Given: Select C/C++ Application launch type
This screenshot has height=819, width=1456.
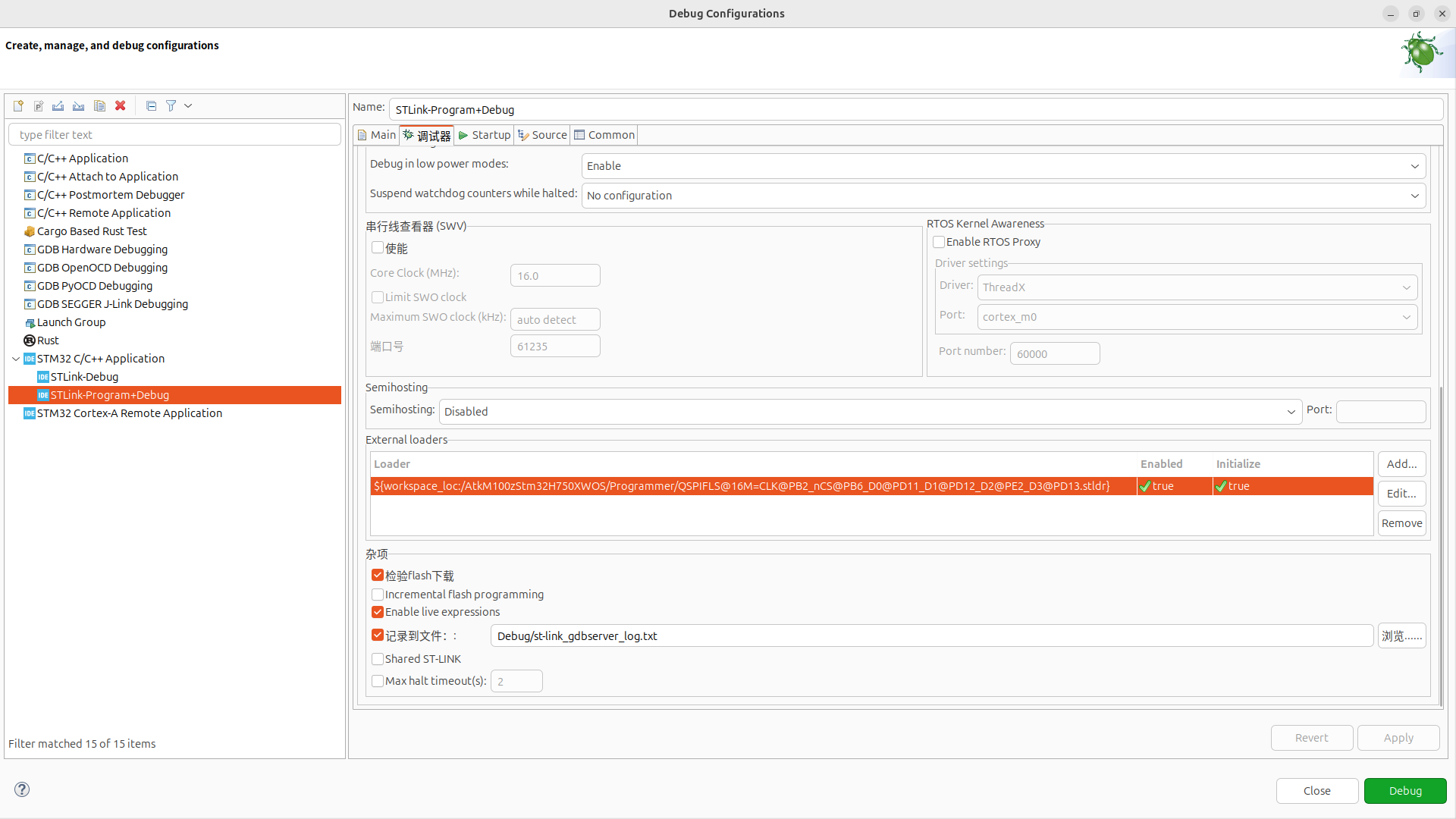Looking at the screenshot, I should coord(83,158).
